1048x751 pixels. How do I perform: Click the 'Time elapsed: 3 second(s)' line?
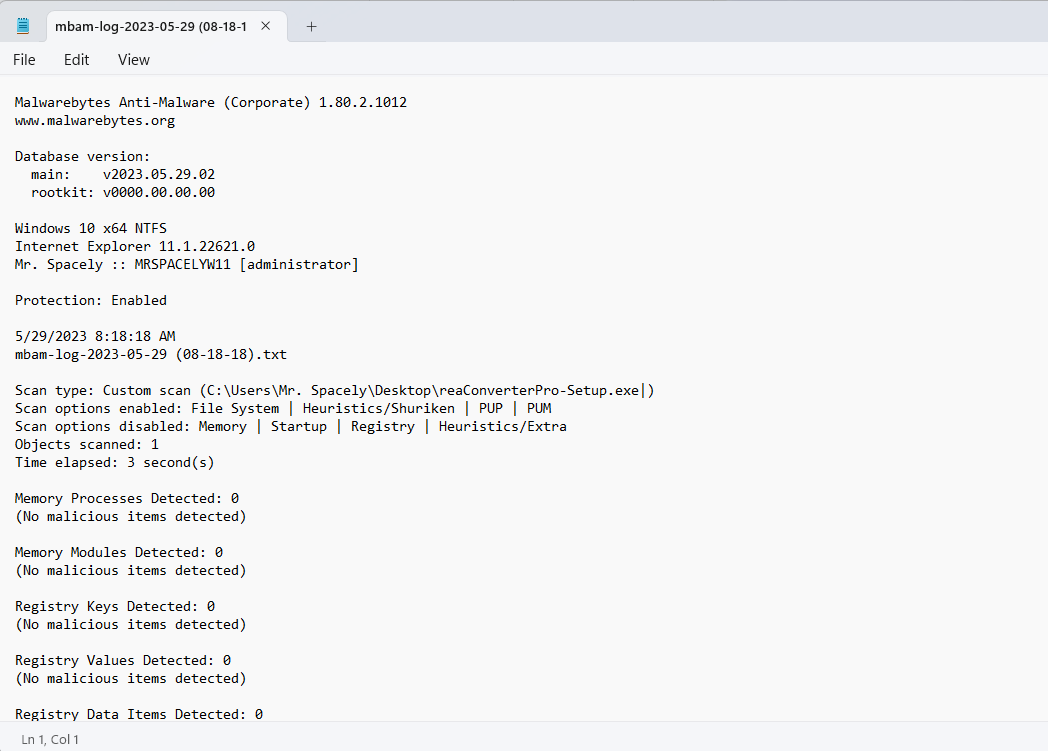coord(114,463)
